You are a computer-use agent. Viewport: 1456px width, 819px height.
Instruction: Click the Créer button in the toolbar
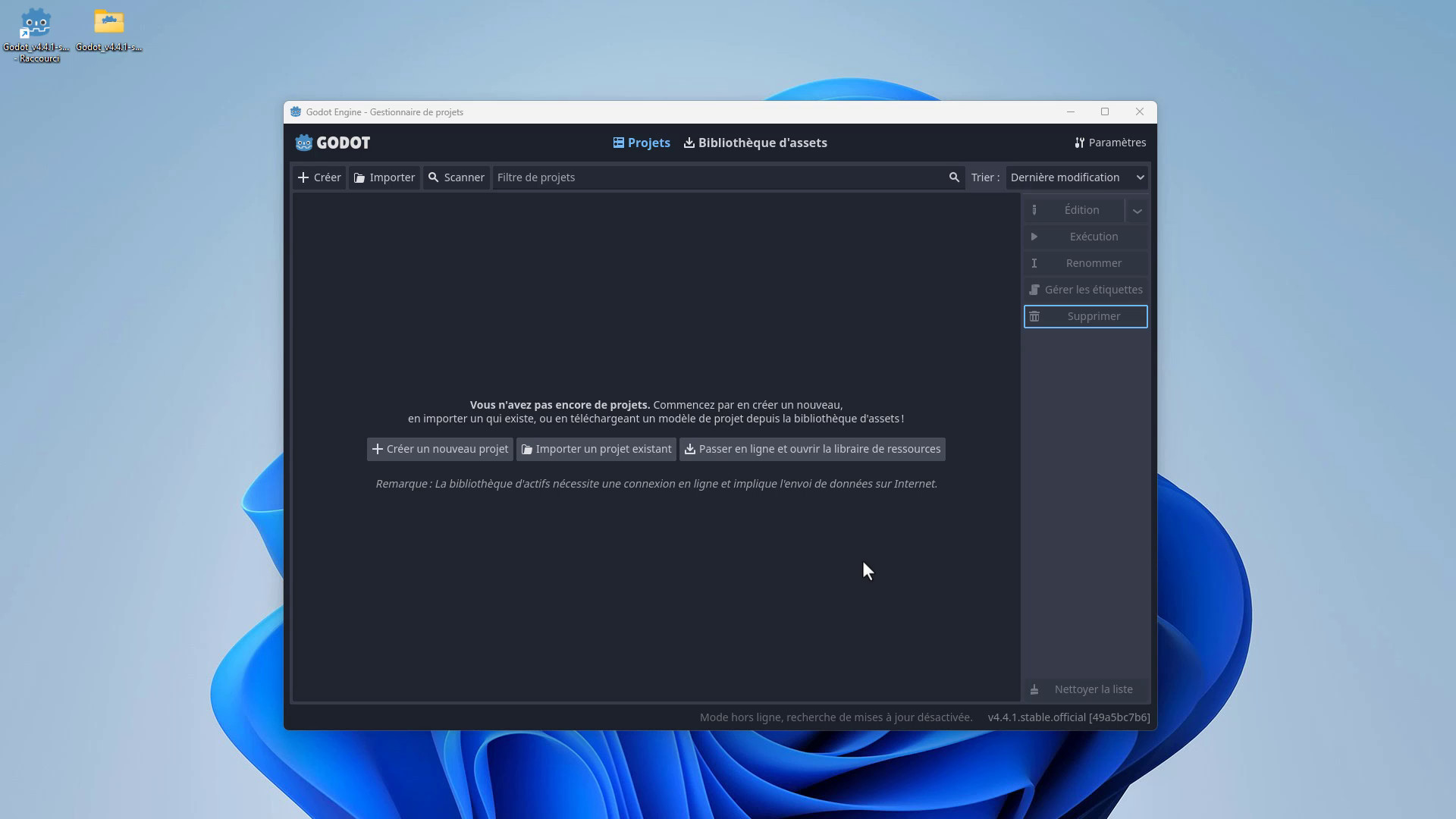319,177
